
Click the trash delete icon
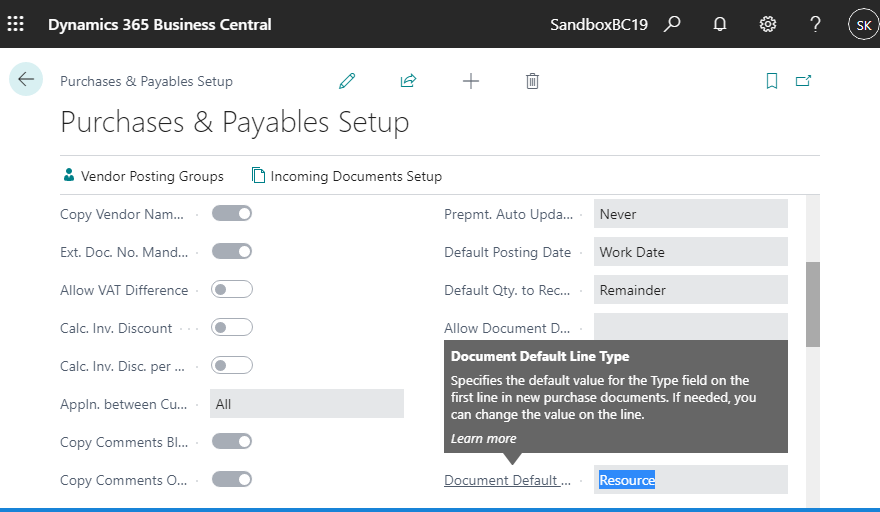click(532, 81)
